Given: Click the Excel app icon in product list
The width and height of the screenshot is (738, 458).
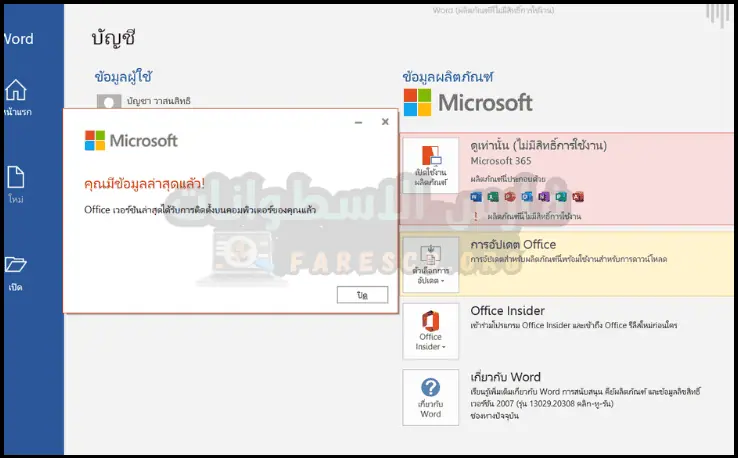Looking at the screenshot, I should point(493,196).
